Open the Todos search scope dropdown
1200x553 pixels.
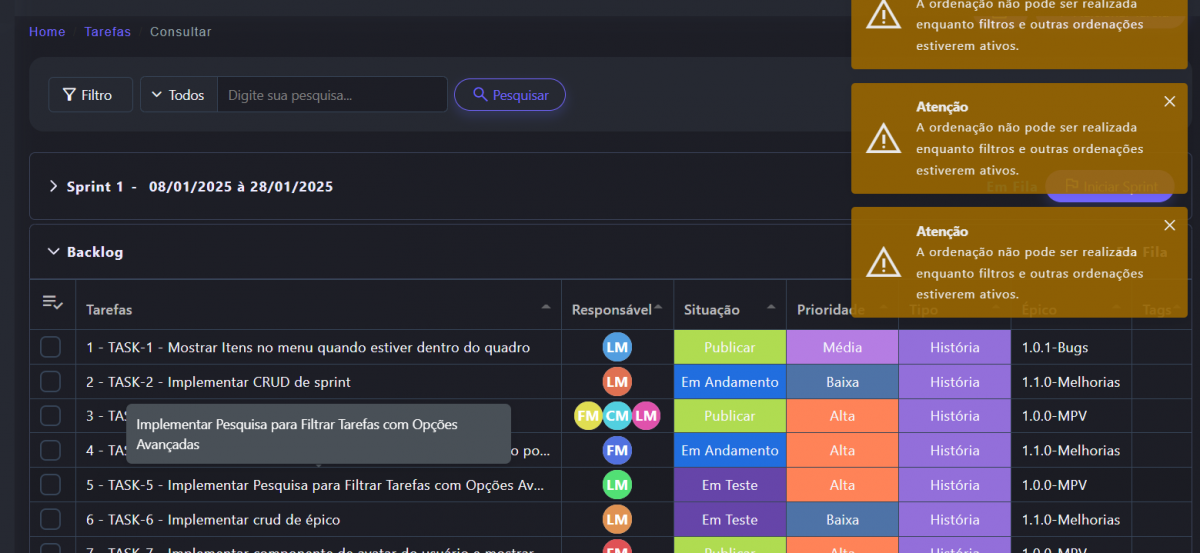click(178, 95)
